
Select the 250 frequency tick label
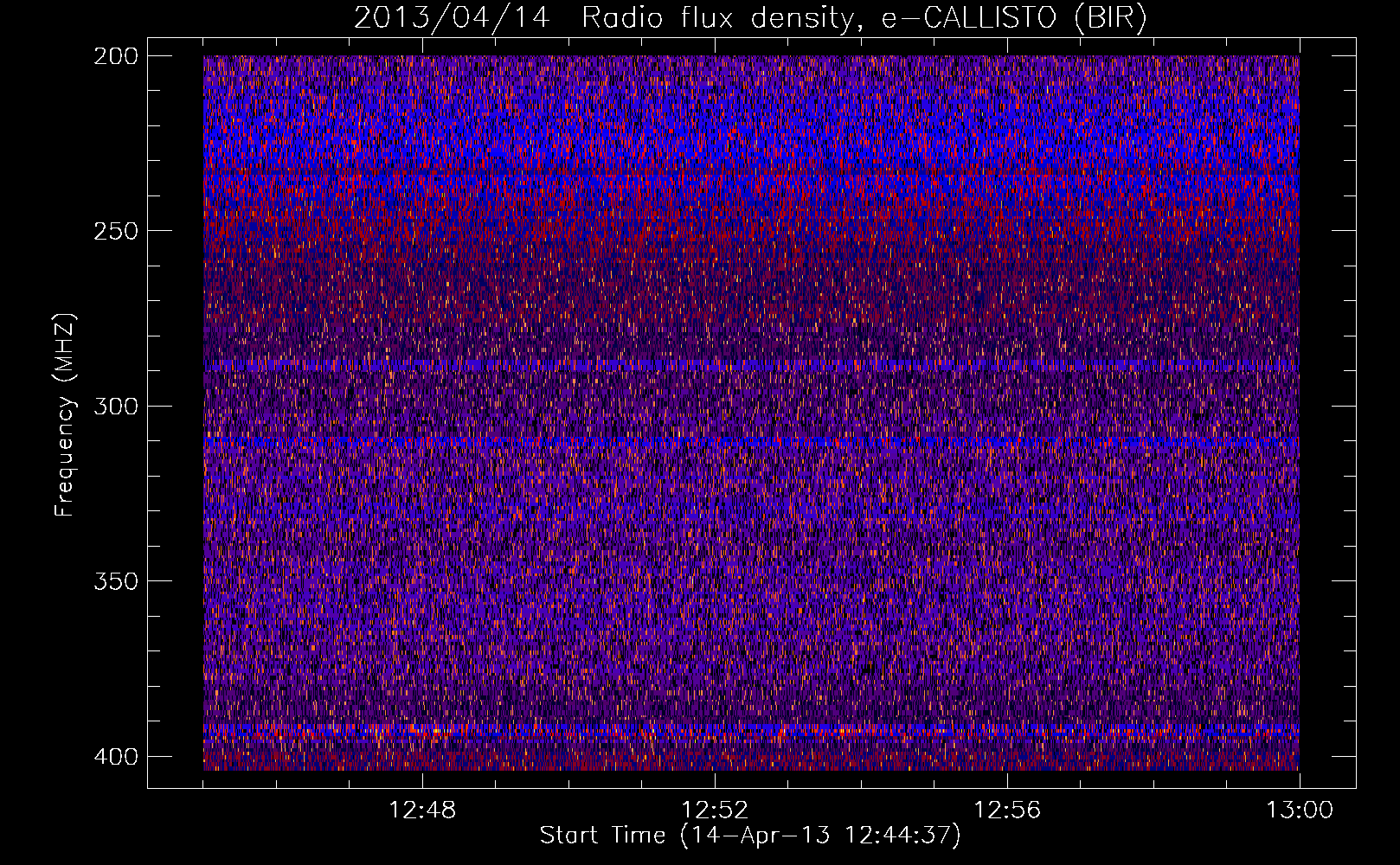pos(115,231)
